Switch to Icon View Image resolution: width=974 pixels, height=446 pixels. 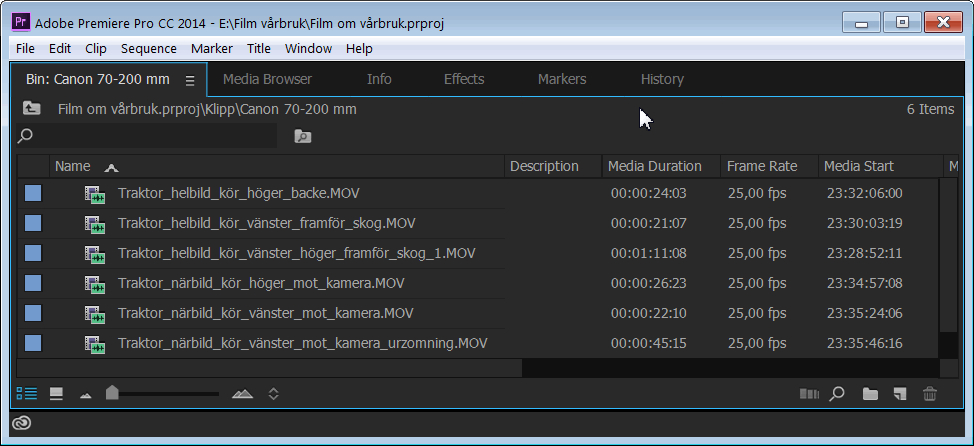[57, 394]
